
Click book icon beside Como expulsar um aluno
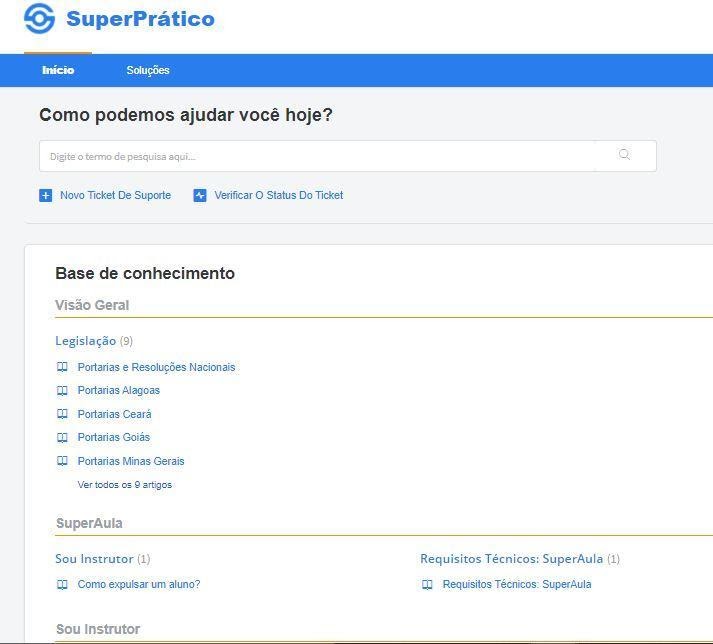pyautogui.click(x=62, y=584)
